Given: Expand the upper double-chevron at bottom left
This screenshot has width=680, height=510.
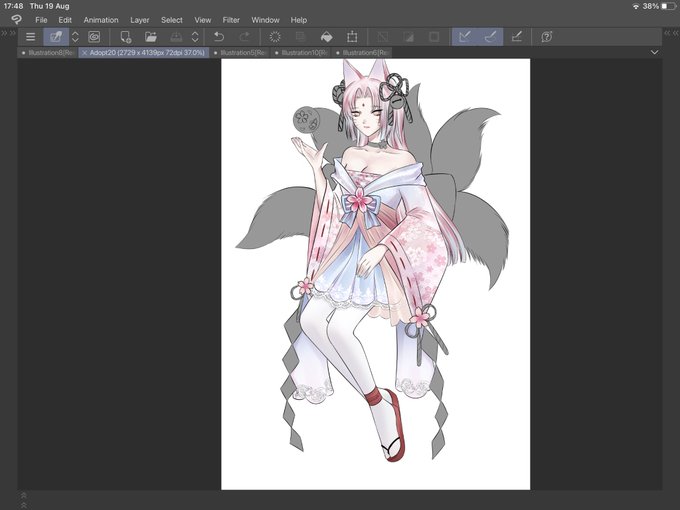Looking at the screenshot, I should click(24, 495).
